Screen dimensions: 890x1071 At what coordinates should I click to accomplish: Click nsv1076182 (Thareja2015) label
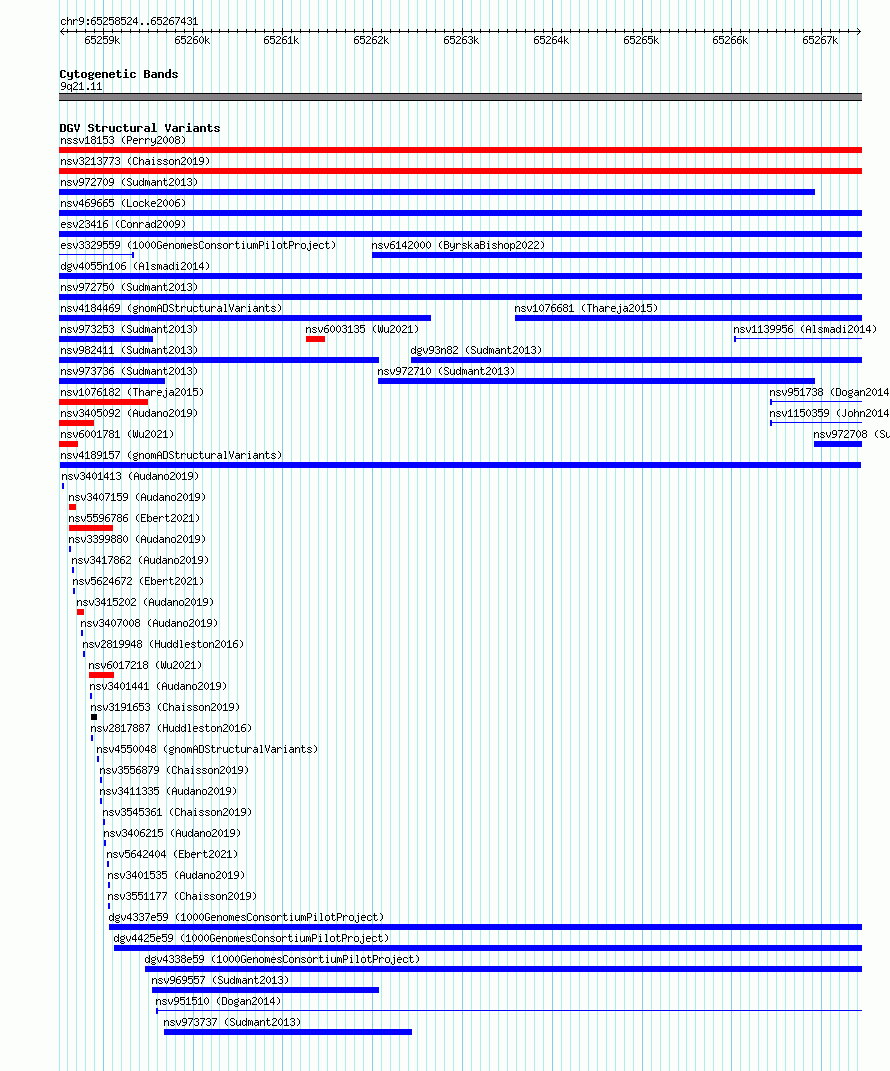[132, 393]
